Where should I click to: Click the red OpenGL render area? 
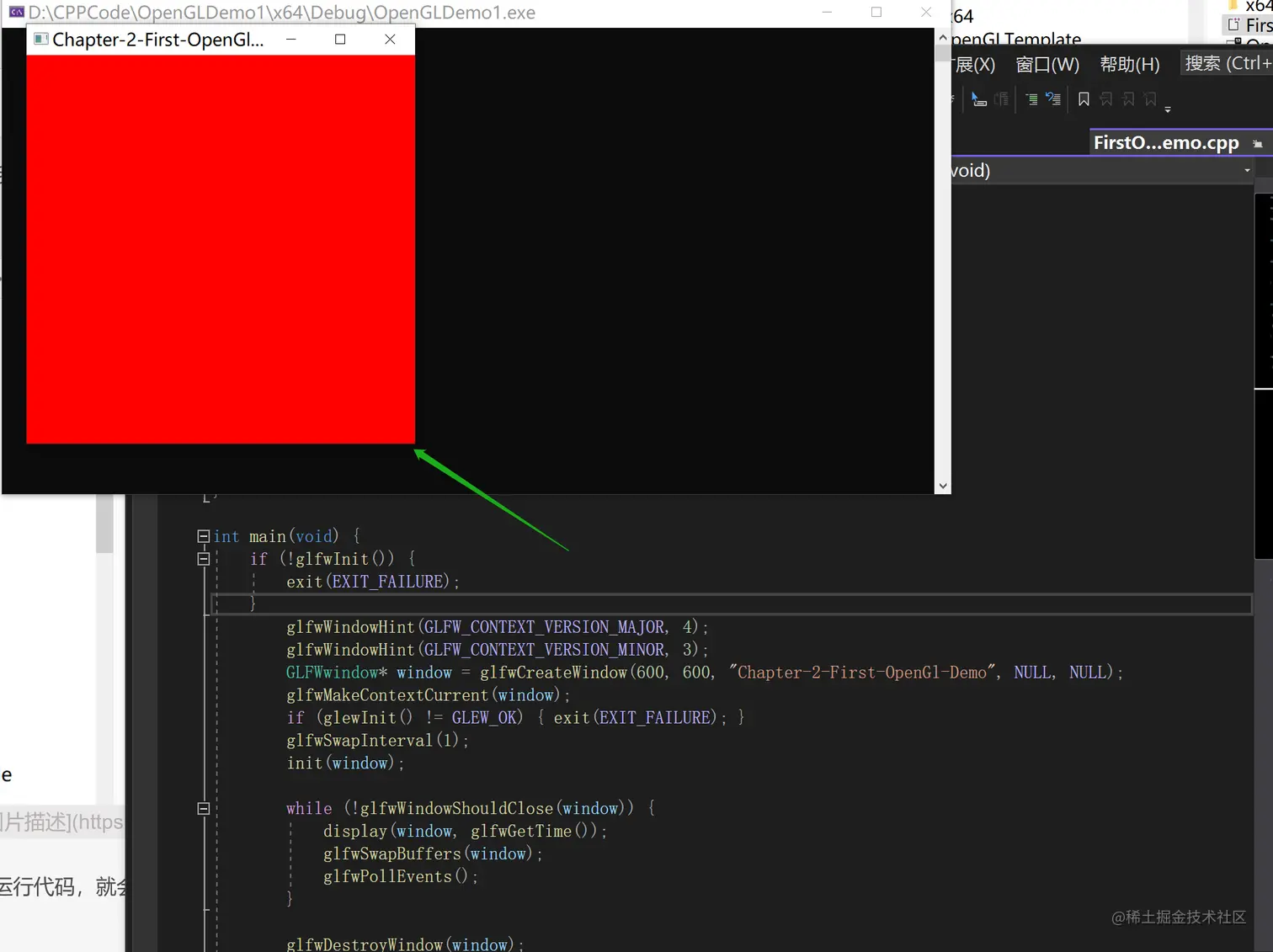point(221,249)
